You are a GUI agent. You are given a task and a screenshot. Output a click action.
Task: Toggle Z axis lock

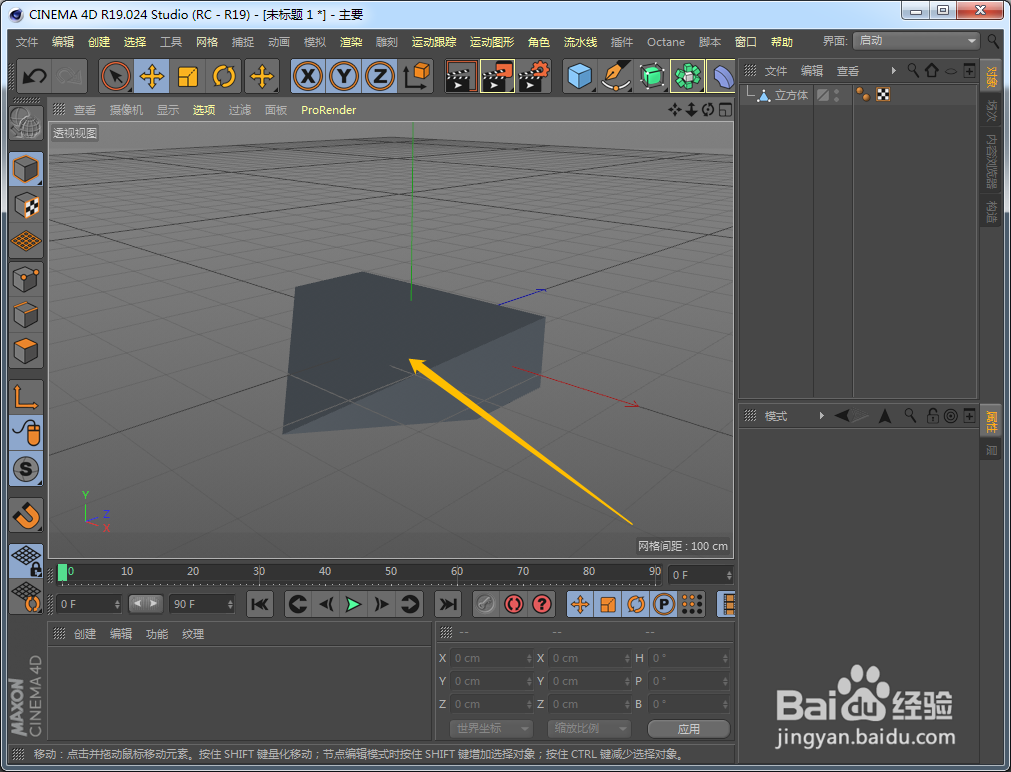380,77
